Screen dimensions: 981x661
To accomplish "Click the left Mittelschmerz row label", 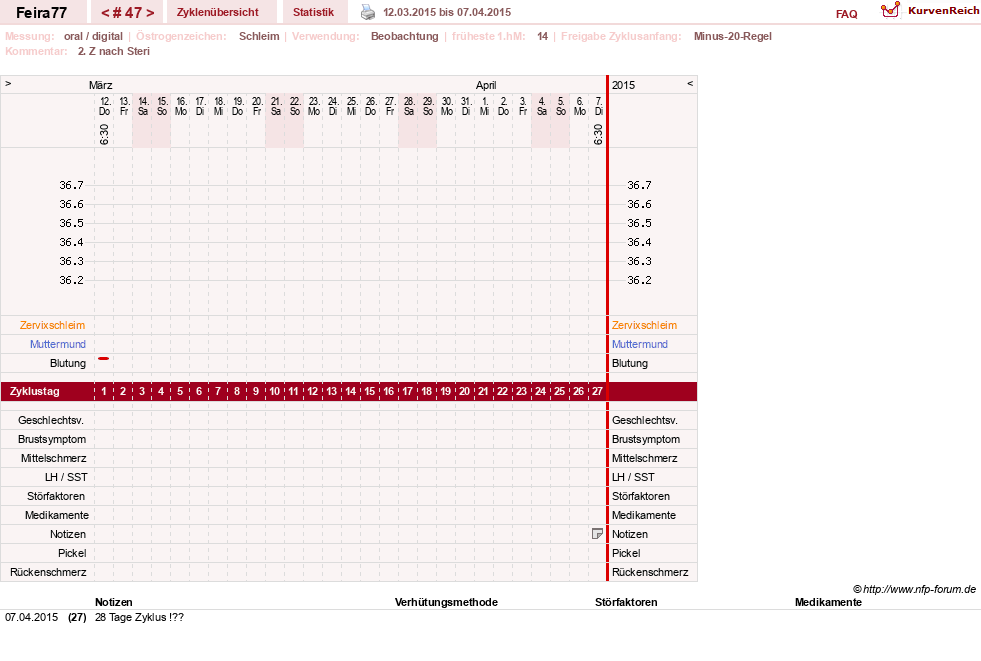I will coord(54,458).
